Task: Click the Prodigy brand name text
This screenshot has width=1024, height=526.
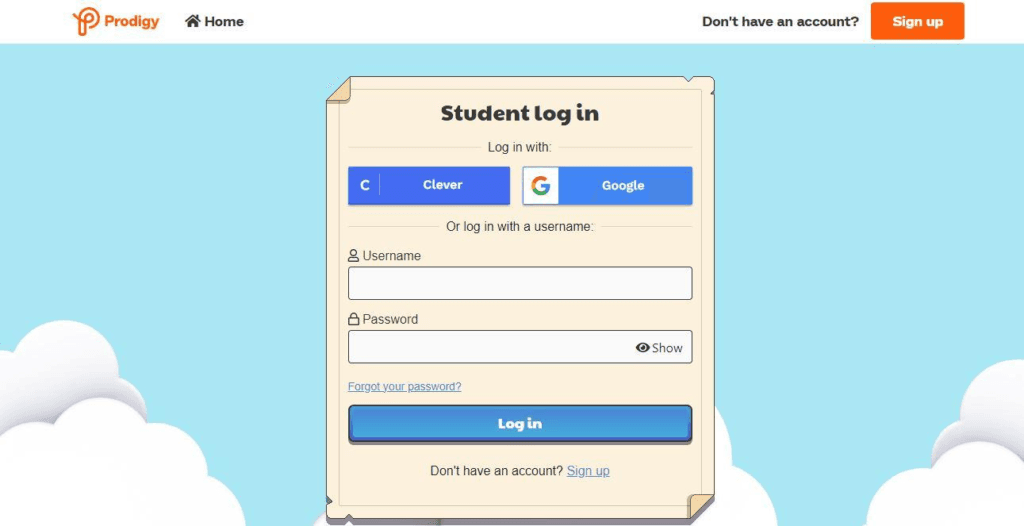Action: [x=131, y=21]
